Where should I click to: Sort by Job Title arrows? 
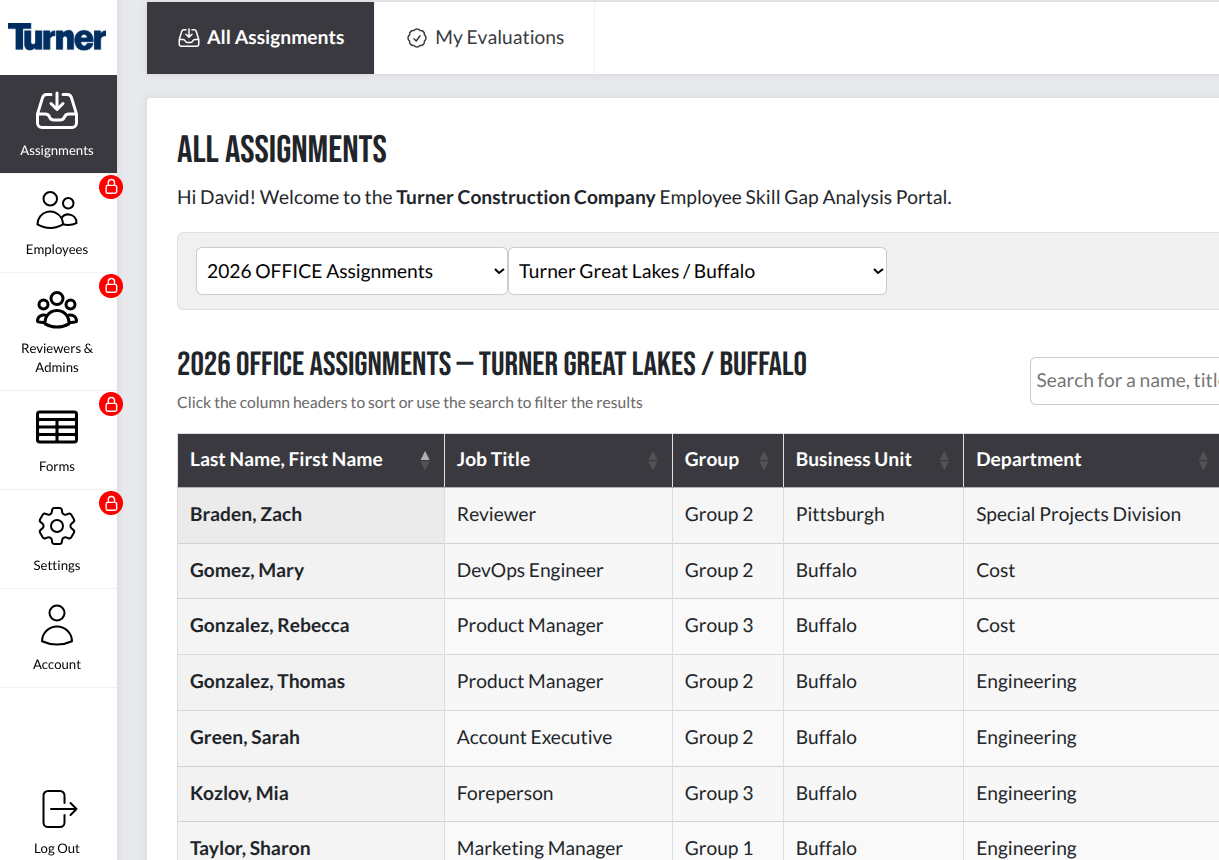653,460
